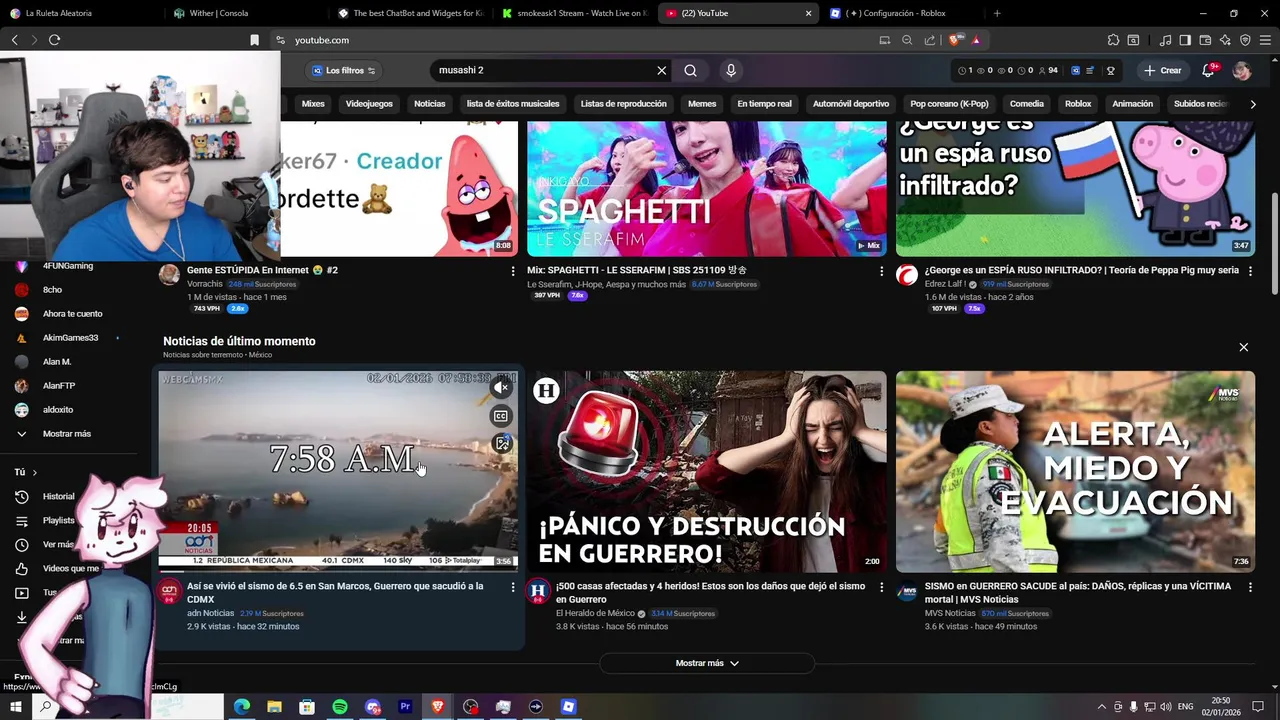Click the system volume icon in the tray
The height and width of the screenshot is (720, 1280).
point(1165,707)
